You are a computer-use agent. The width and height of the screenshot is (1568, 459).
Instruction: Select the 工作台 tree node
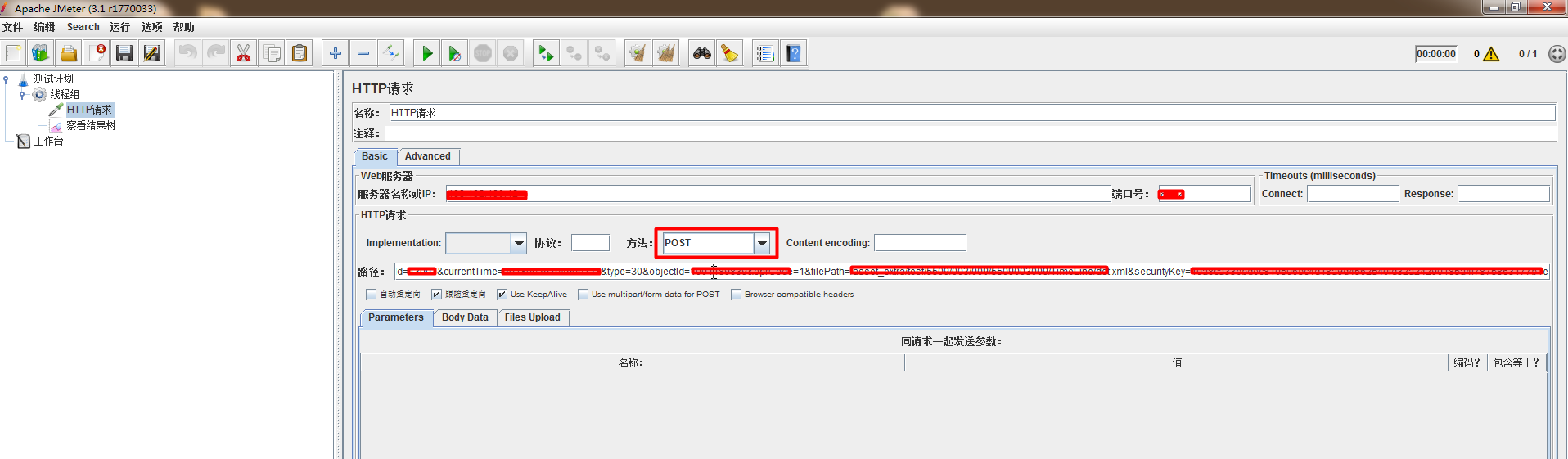[48, 141]
